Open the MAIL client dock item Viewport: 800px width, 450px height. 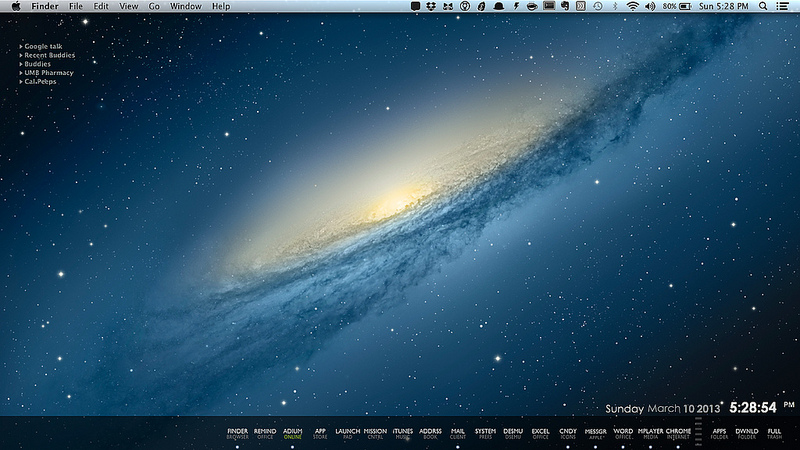pos(458,433)
